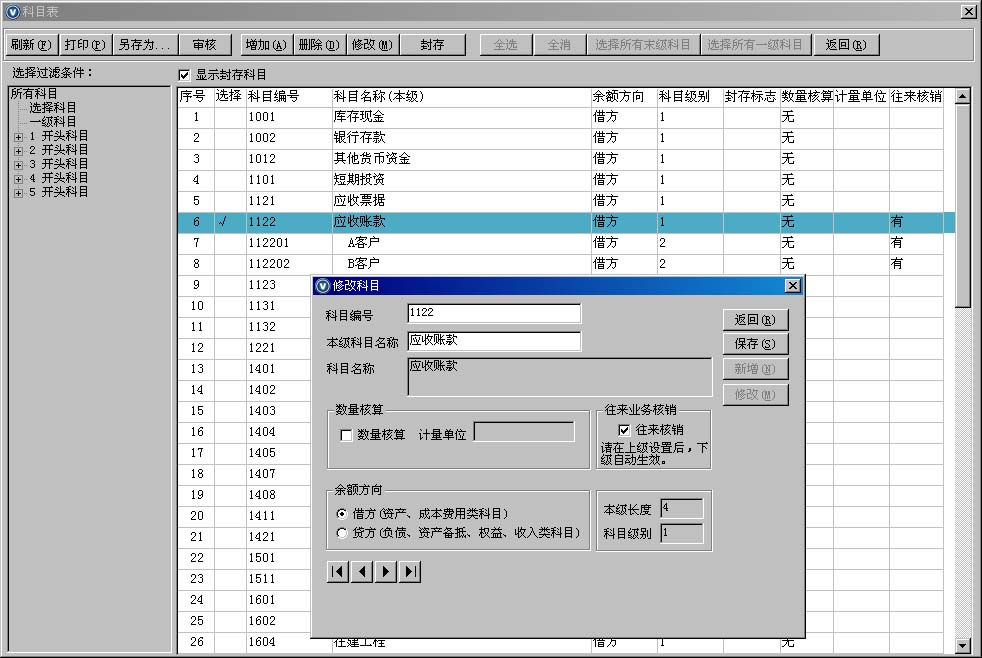The image size is (982, 658).
Task: Go to next record navigation arrow
Action: tap(386, 571)
